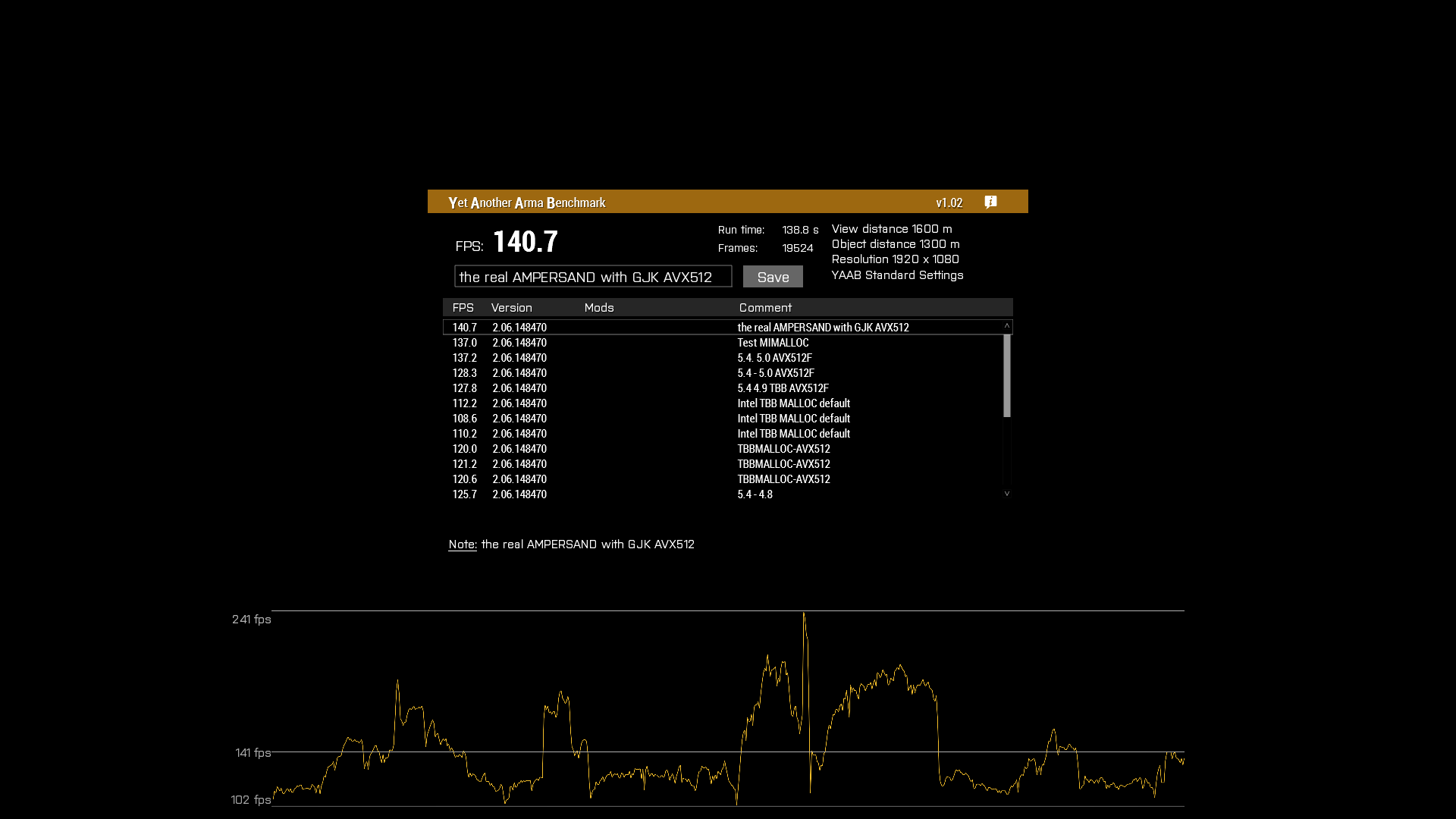Click the large 140.7 FPS value

[526, 242]
